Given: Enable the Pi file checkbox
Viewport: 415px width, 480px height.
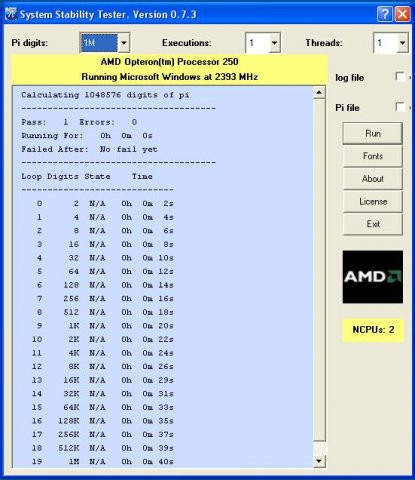Looking at the screenshot, I should (x=400, y=107).
